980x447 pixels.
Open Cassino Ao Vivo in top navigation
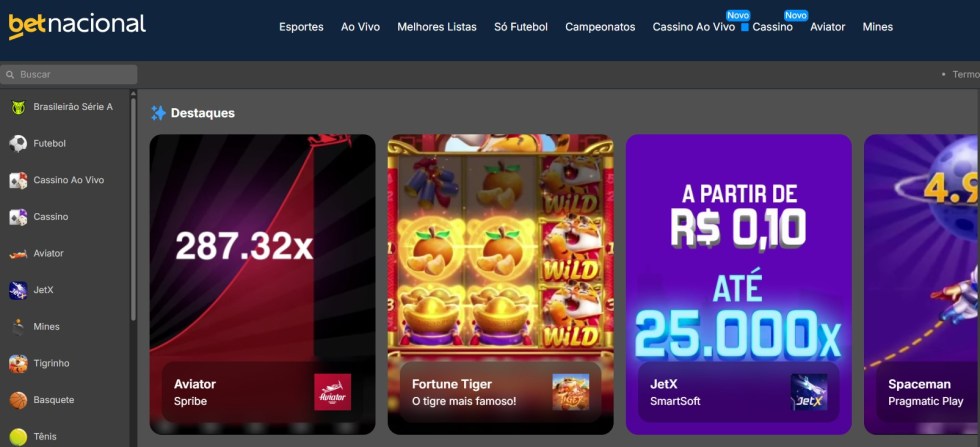pos(694,27)
